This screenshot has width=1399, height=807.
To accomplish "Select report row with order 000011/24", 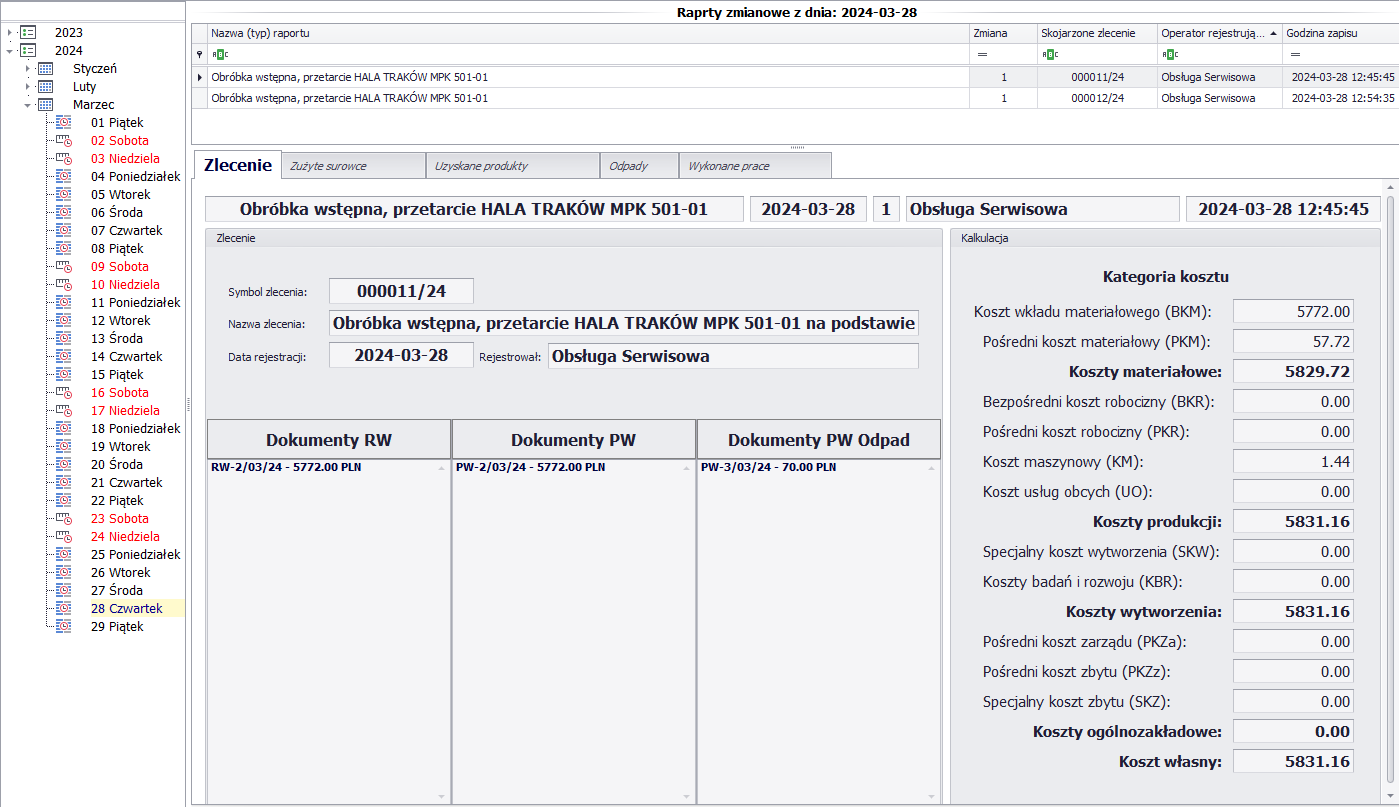I will [x=794, y=76].
